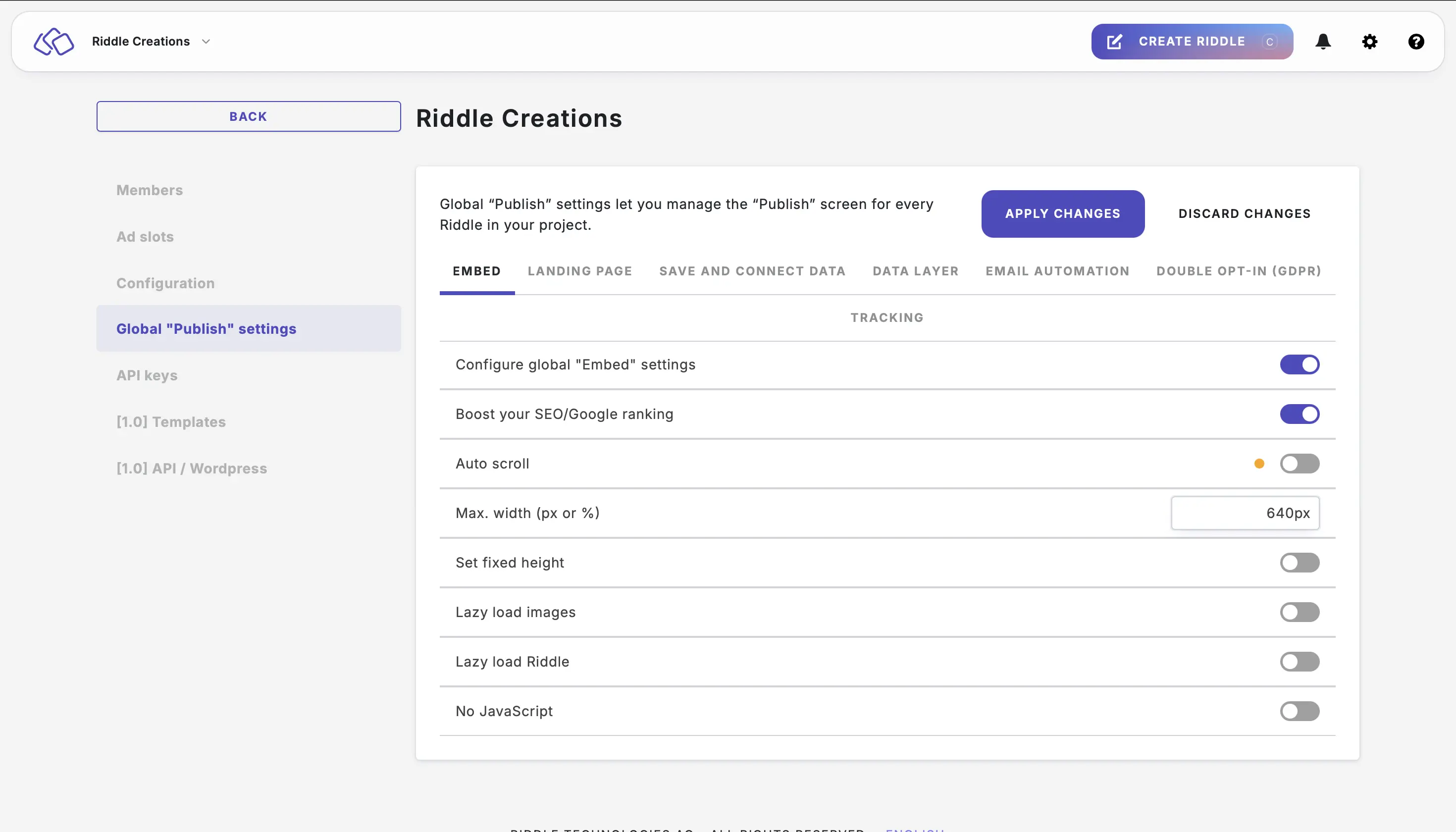Enable the Auto scroll toggle

[1300, 464]
